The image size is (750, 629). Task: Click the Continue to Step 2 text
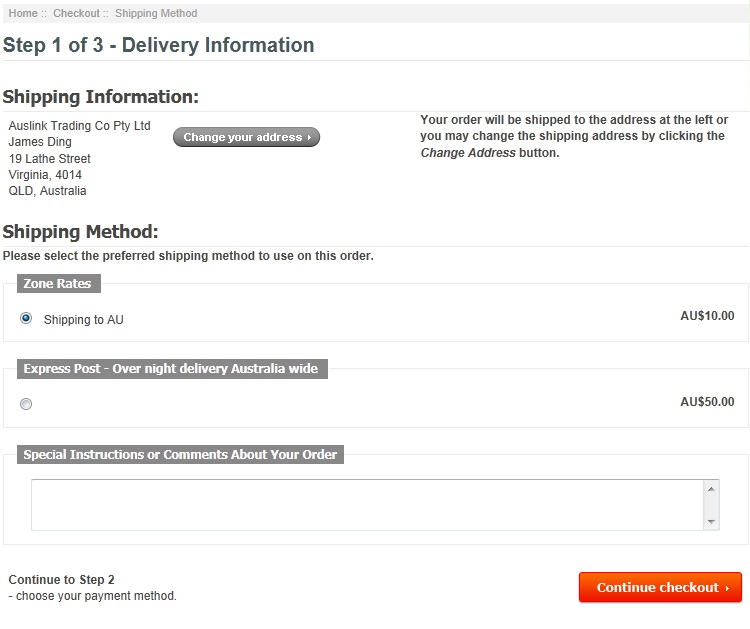pos(61,580)
